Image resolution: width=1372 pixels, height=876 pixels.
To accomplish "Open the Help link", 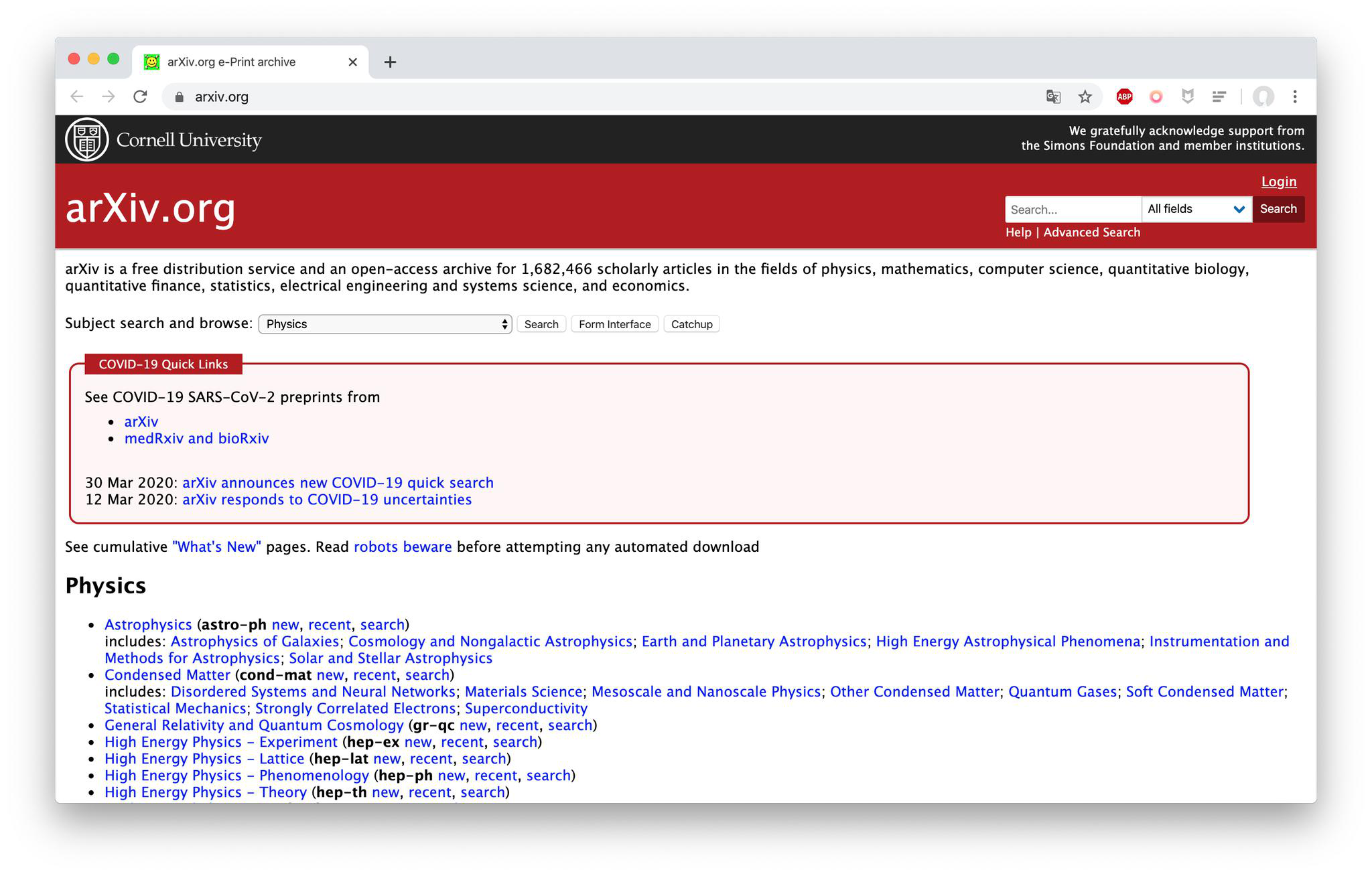I will (x=1018, y=232).
